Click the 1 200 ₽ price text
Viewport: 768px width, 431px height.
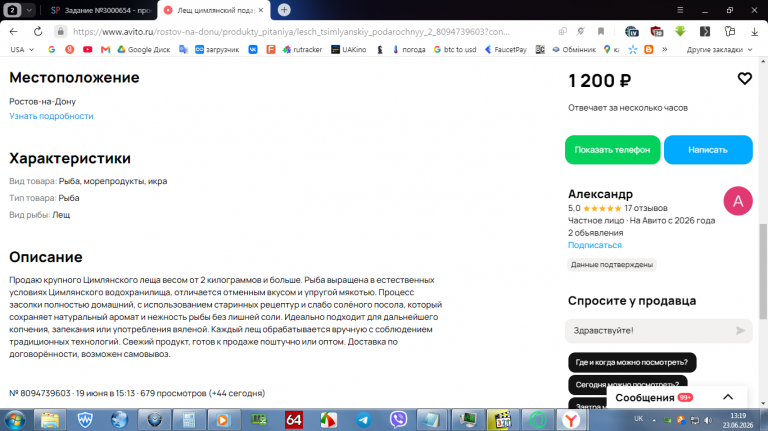coord(600,81)
